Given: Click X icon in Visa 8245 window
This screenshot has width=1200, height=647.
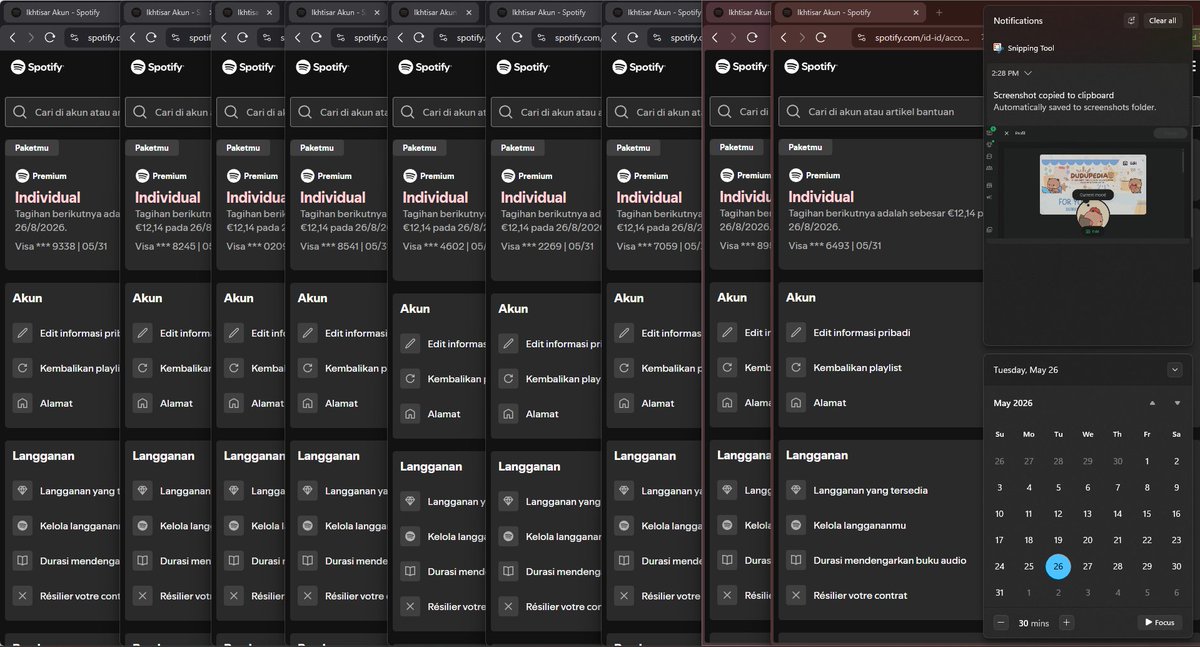Looking at the screenshot, I should [143, 596].
